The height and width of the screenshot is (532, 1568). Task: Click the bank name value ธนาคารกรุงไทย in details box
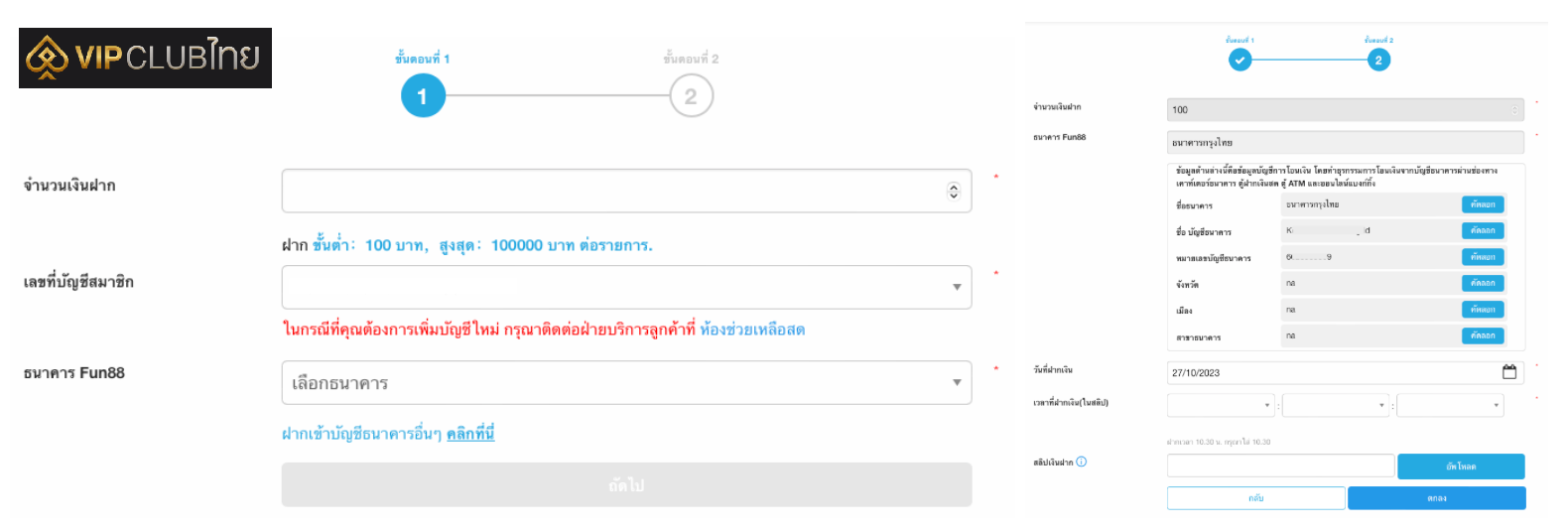(1313, 204)
